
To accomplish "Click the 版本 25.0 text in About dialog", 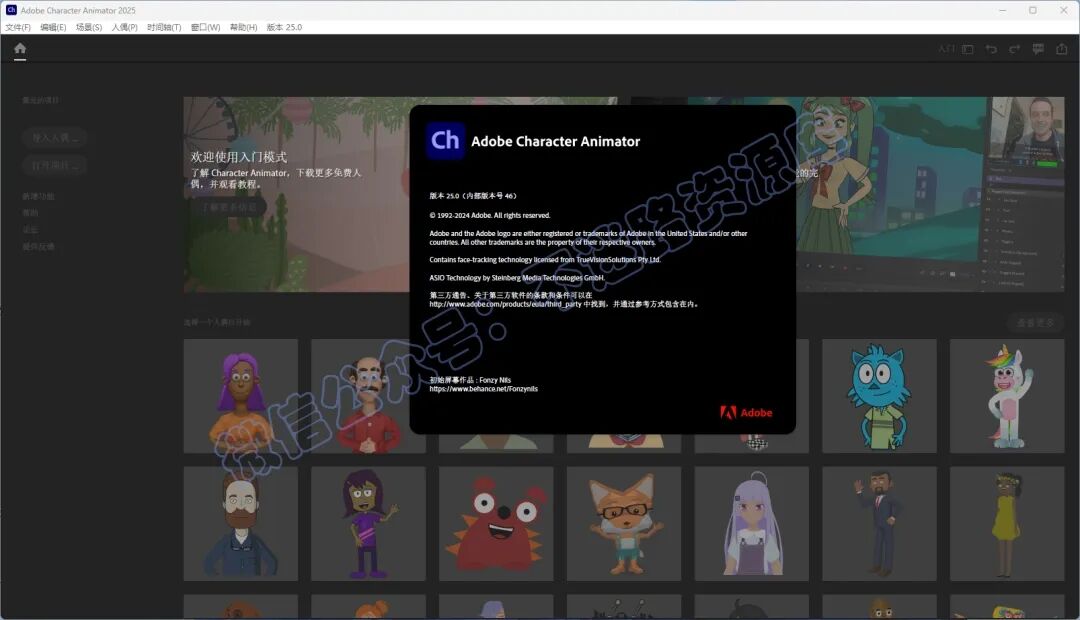I will coord(472,196).
